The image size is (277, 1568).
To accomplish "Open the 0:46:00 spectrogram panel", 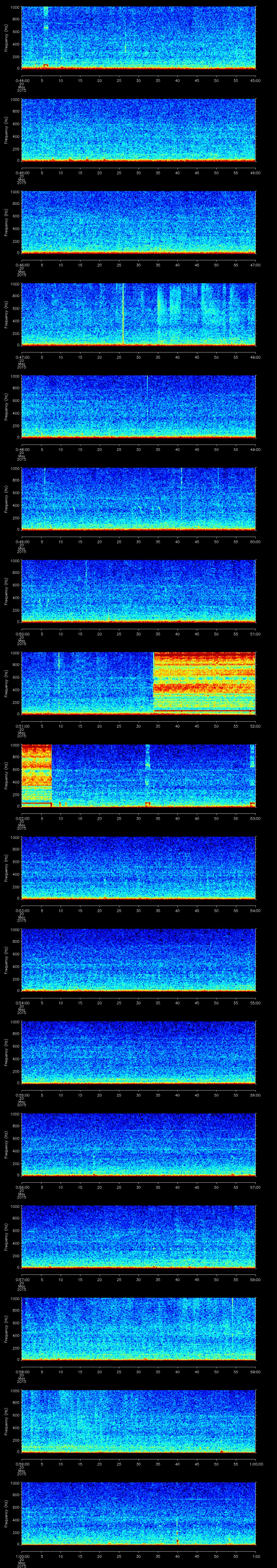I will point(138,222).
